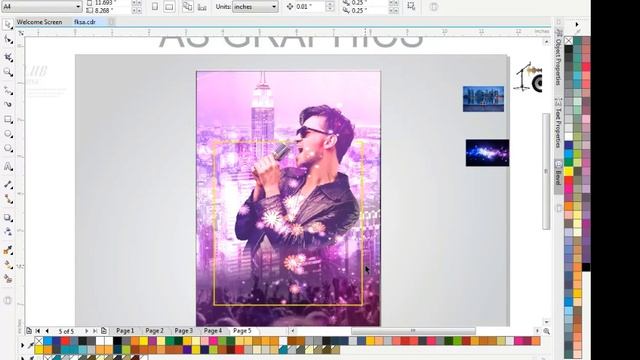Go to the first page
Viewport: 640px width, 360px height.
tap(38, 331)
